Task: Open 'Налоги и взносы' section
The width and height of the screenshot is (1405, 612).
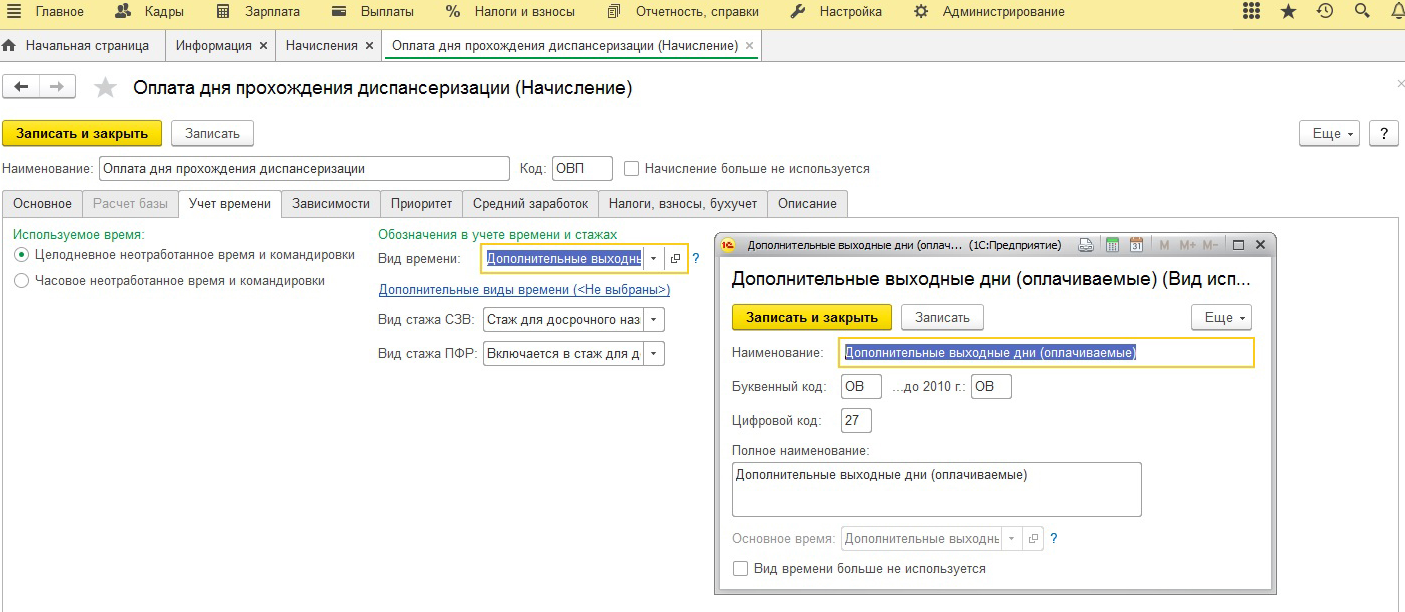Action: [x=510, y=12]
